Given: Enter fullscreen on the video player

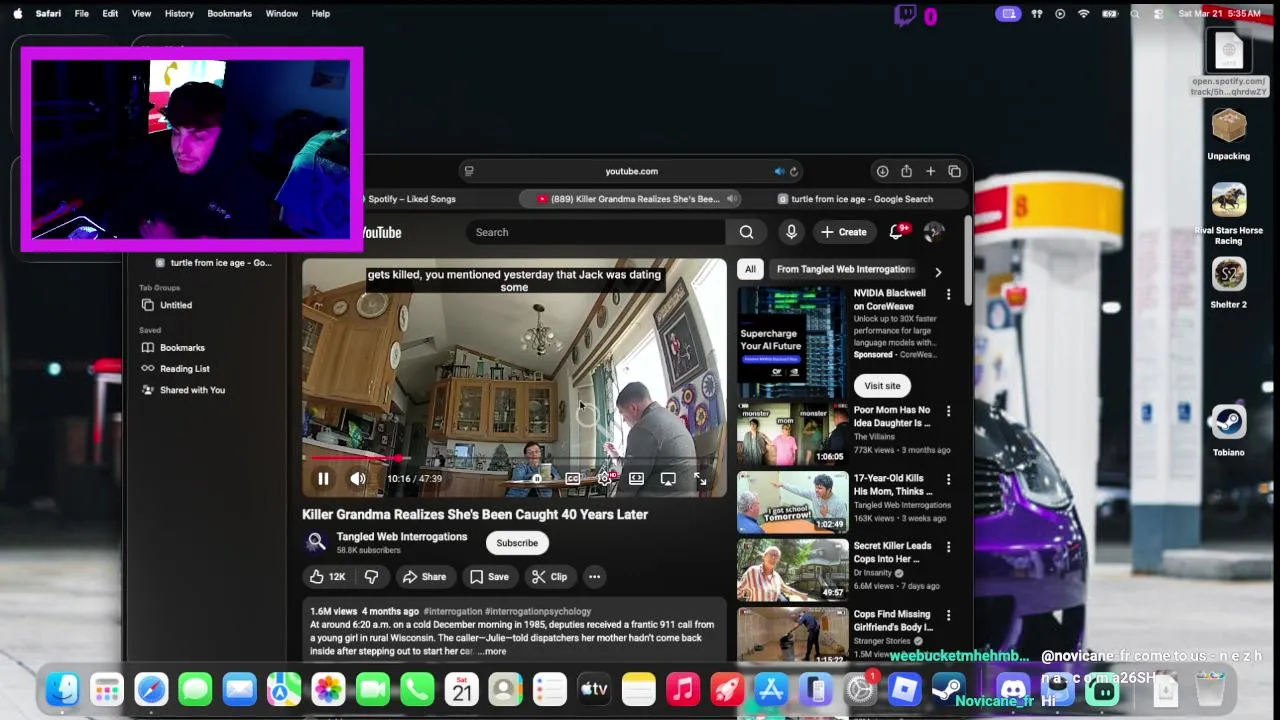Looking at the screenshot, I should 700,479.
